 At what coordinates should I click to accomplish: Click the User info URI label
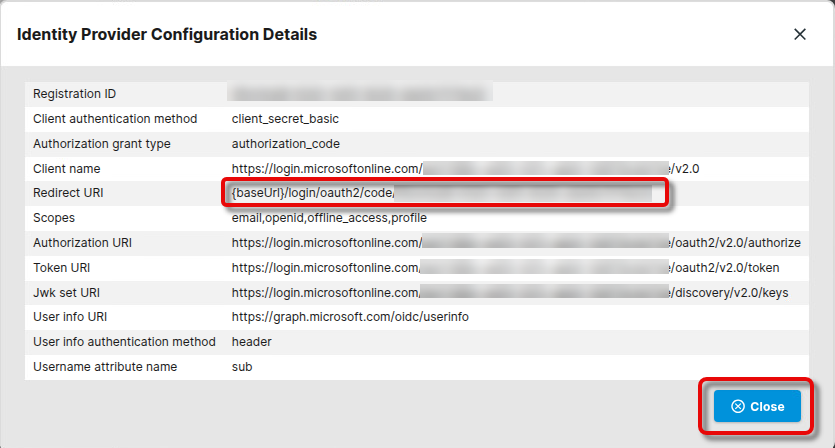tap(69, 317)
